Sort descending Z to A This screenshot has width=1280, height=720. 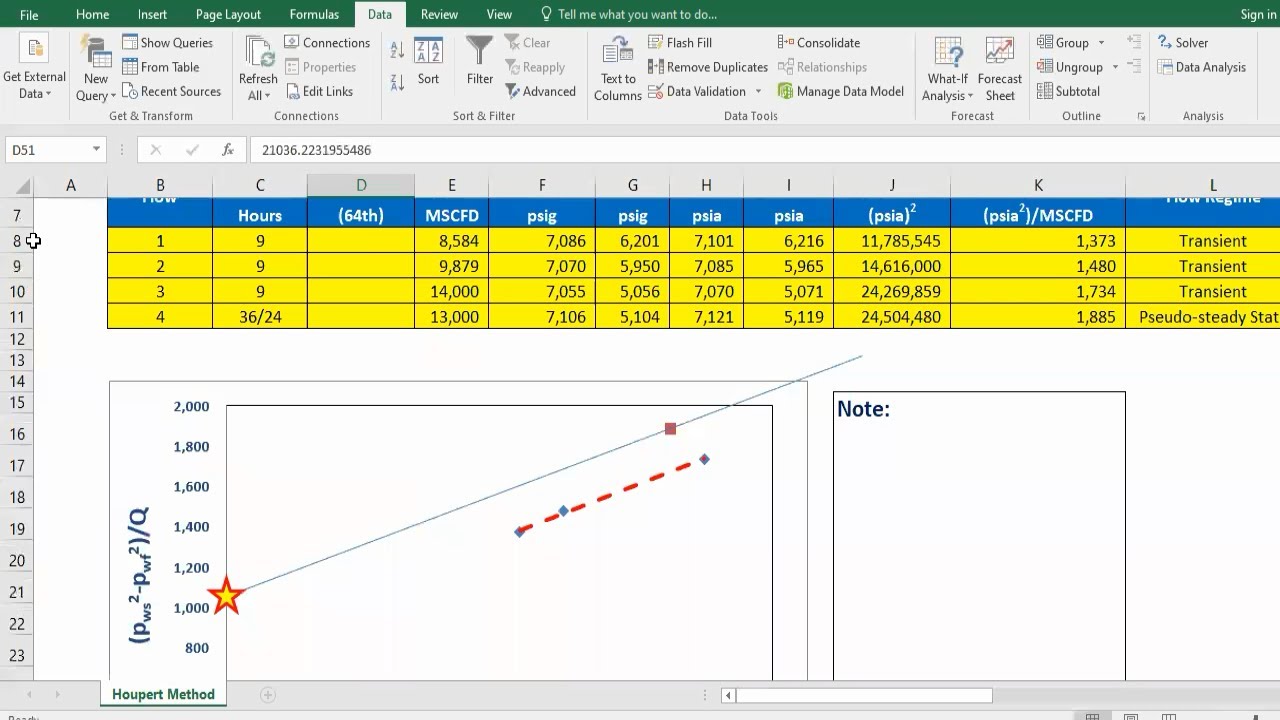397,81
